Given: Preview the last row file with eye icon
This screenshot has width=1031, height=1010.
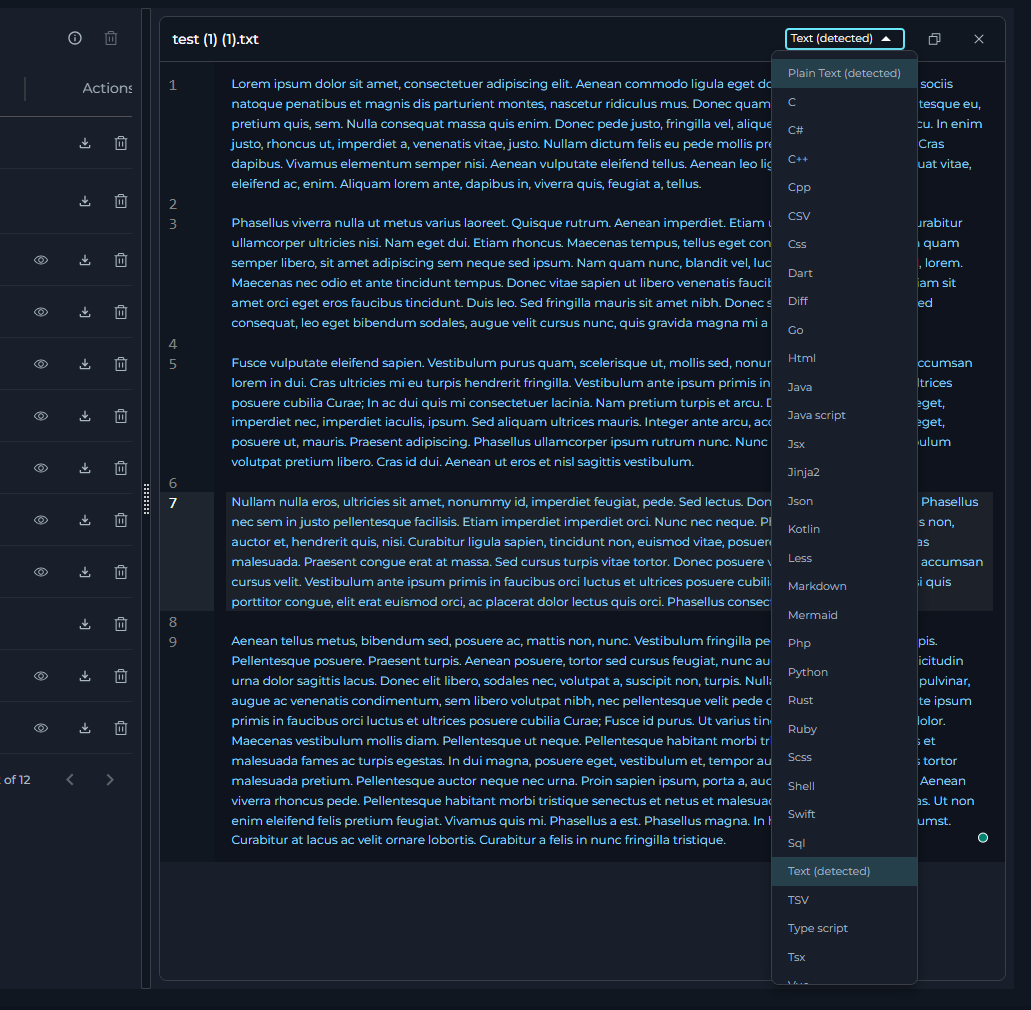Looking at the screenshot, I should point(41,728).
